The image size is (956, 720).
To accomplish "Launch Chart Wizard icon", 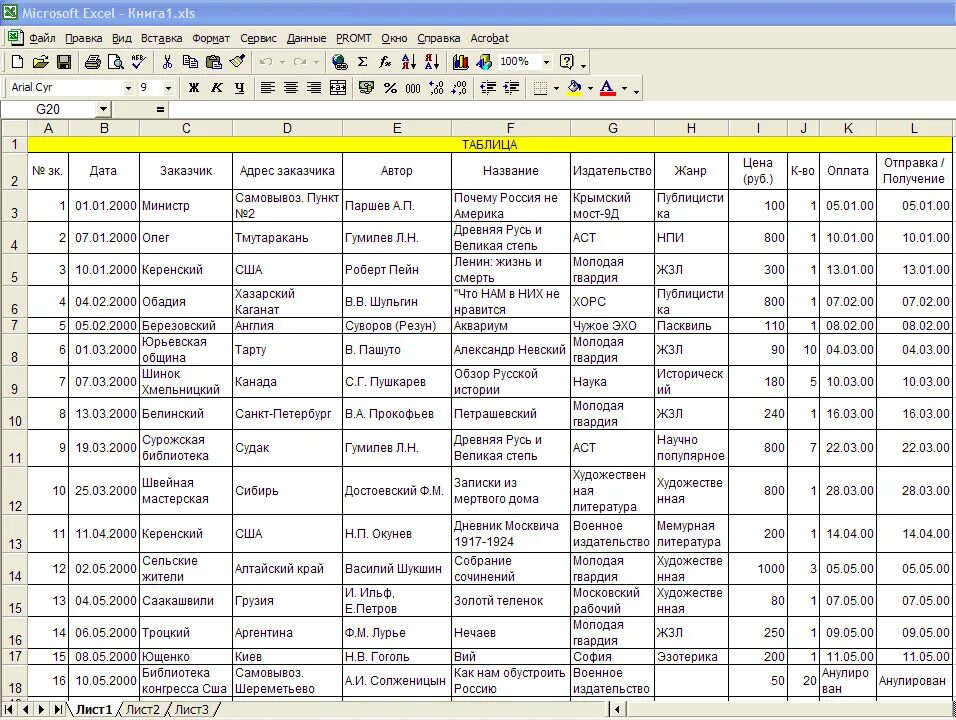I will [x=461, y=62].
